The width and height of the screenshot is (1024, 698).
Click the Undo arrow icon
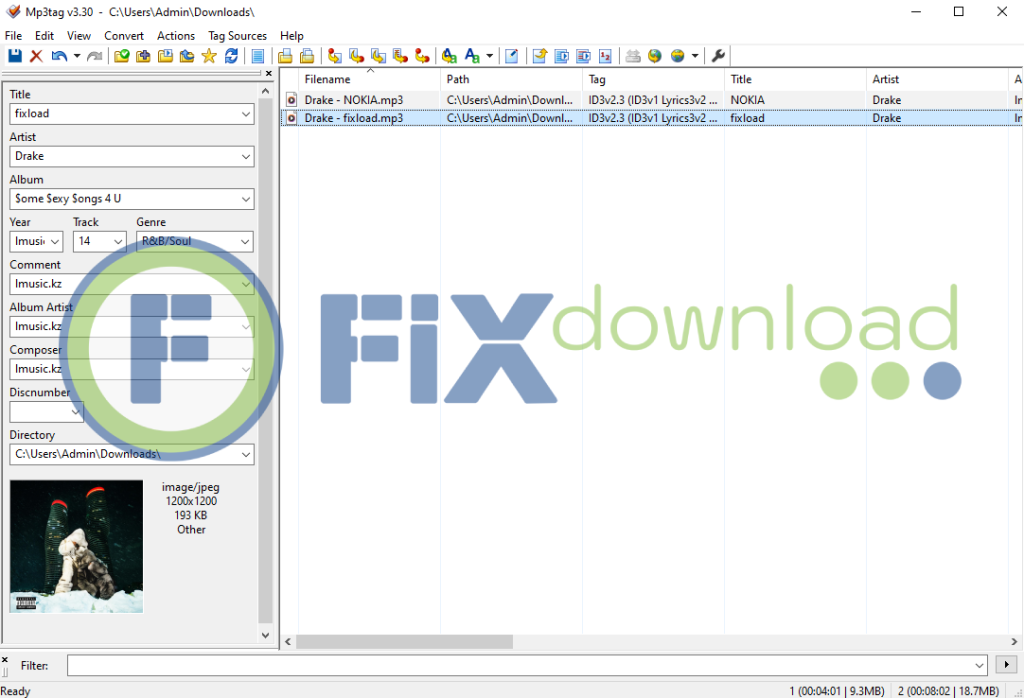point(59,56)
